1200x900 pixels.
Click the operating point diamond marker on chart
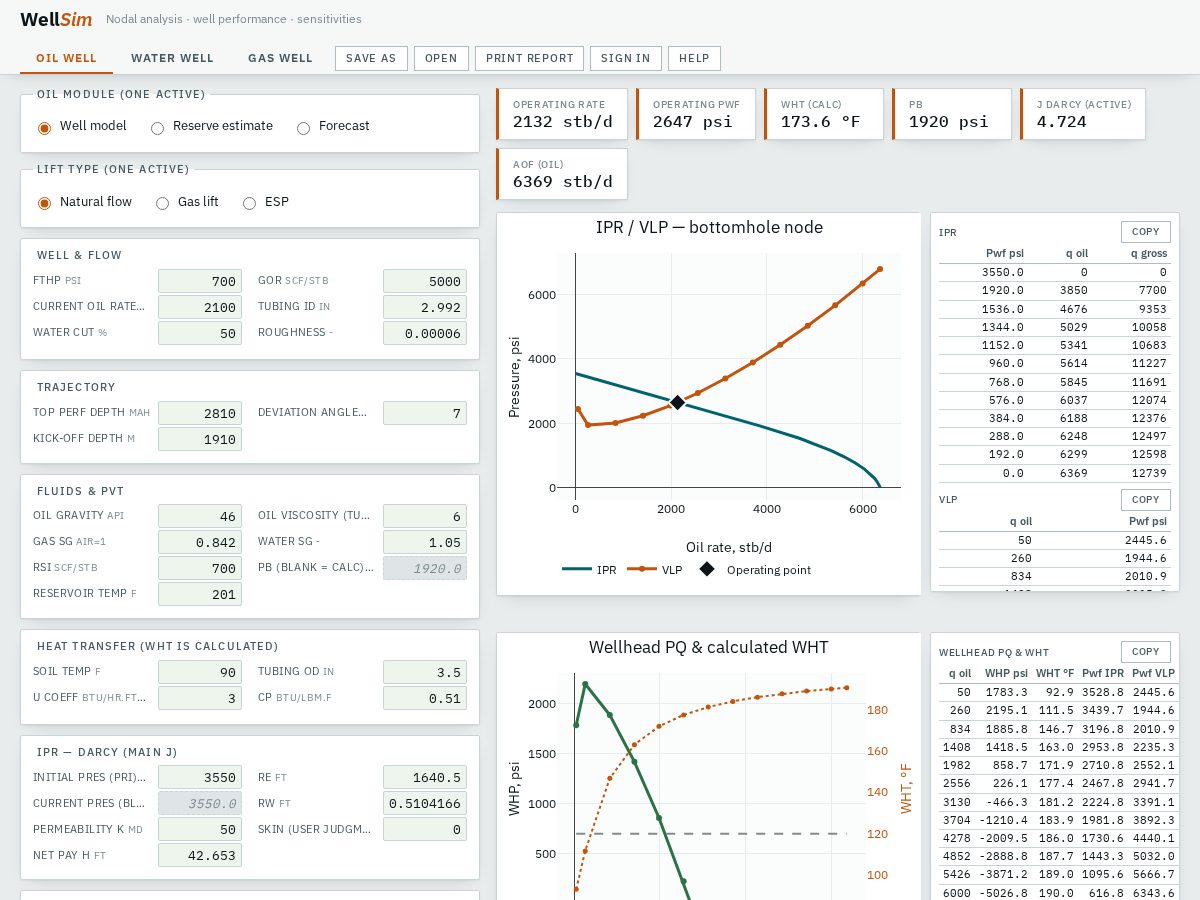(677, 402)
